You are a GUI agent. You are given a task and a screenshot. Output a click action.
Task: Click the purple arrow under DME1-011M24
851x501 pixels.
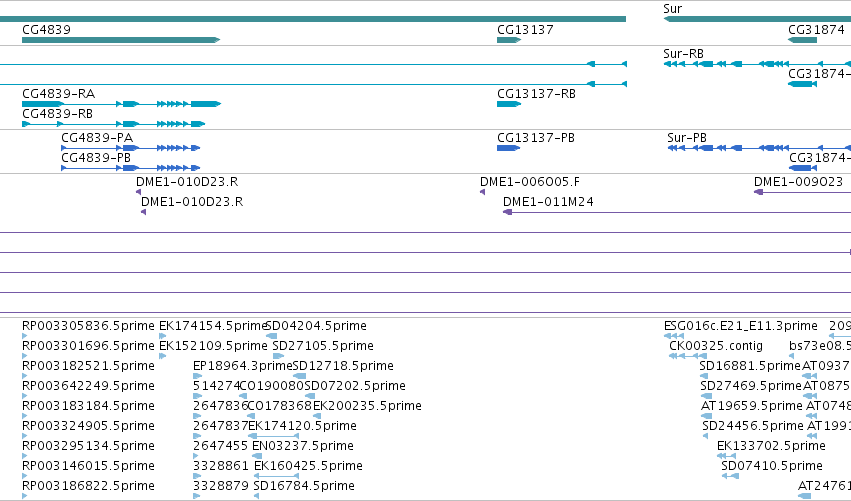(x=677, y=212)
